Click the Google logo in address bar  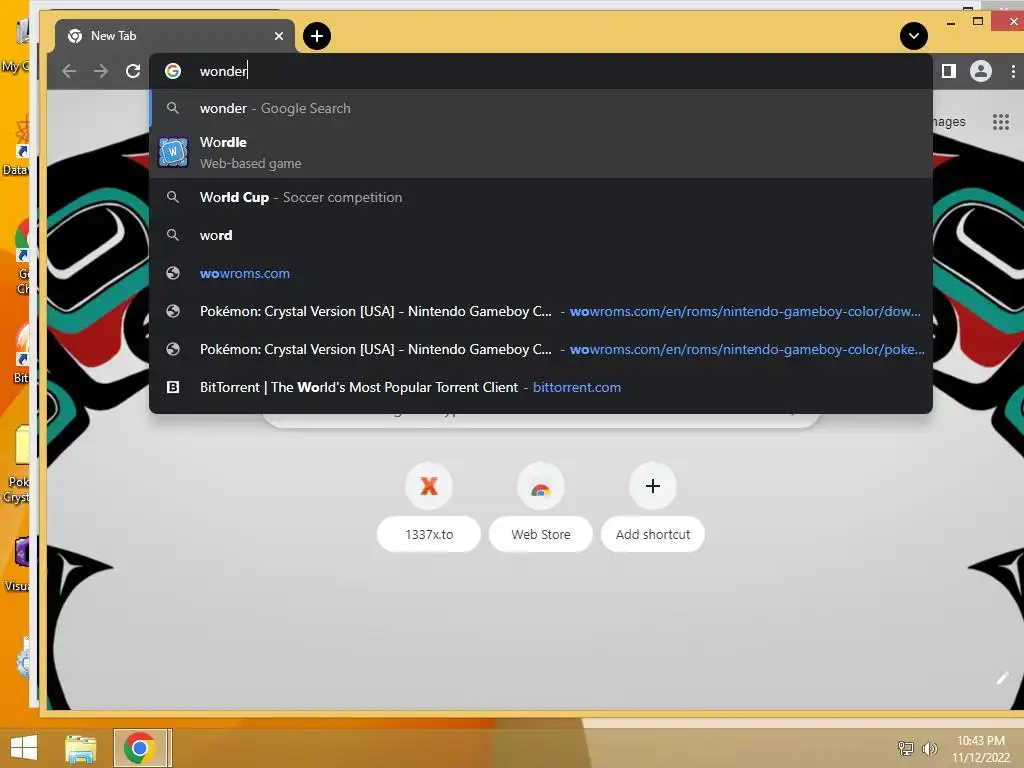[173, 71]
